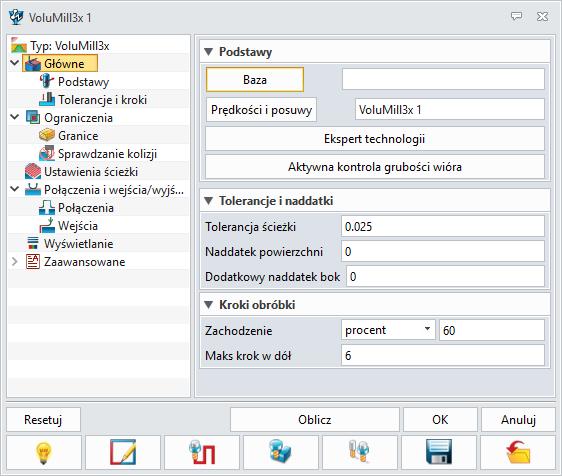Select the Ograniczenia tree label

pyautogui.click(x=78, y=118)
